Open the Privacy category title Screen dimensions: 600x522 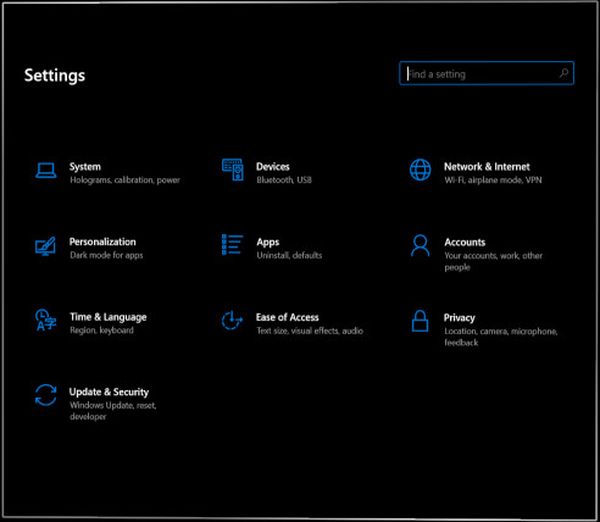click(459, 318)
